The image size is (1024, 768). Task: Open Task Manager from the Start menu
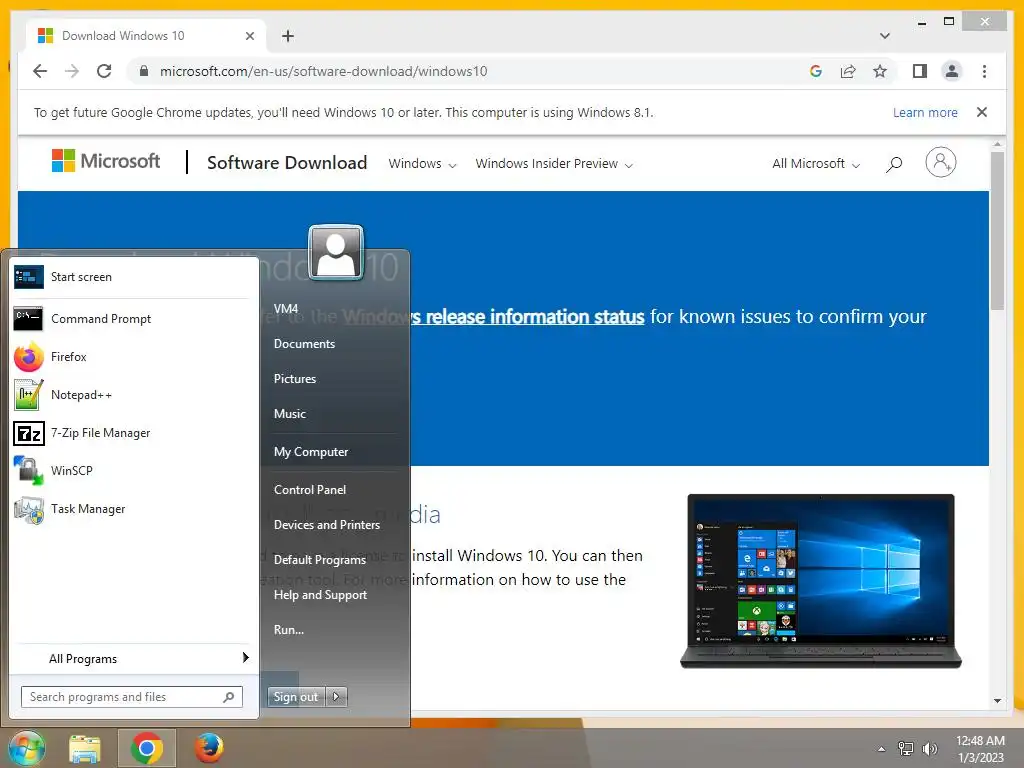coord(131,508)
